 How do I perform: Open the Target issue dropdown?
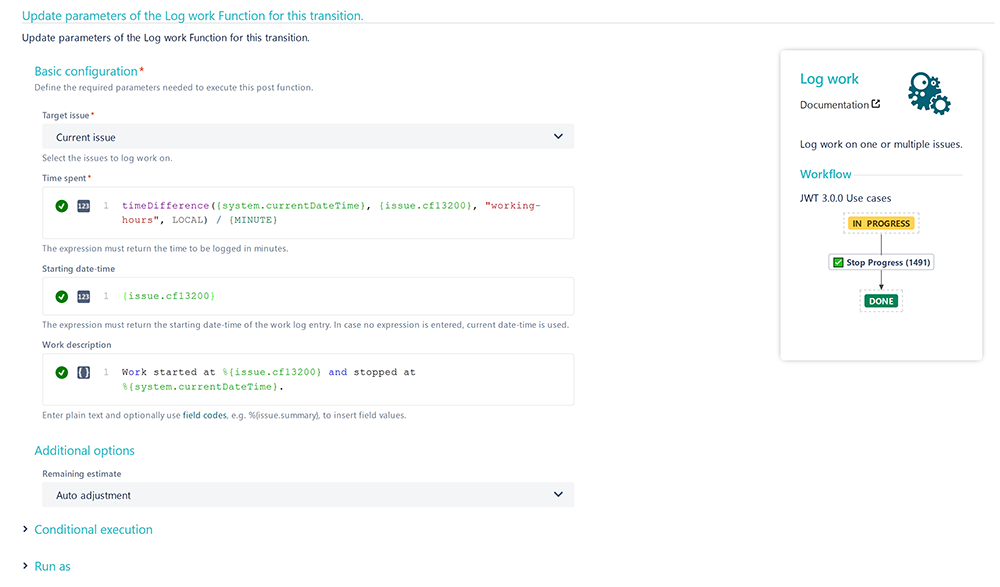pyautogui.click(x=308, y=137)
